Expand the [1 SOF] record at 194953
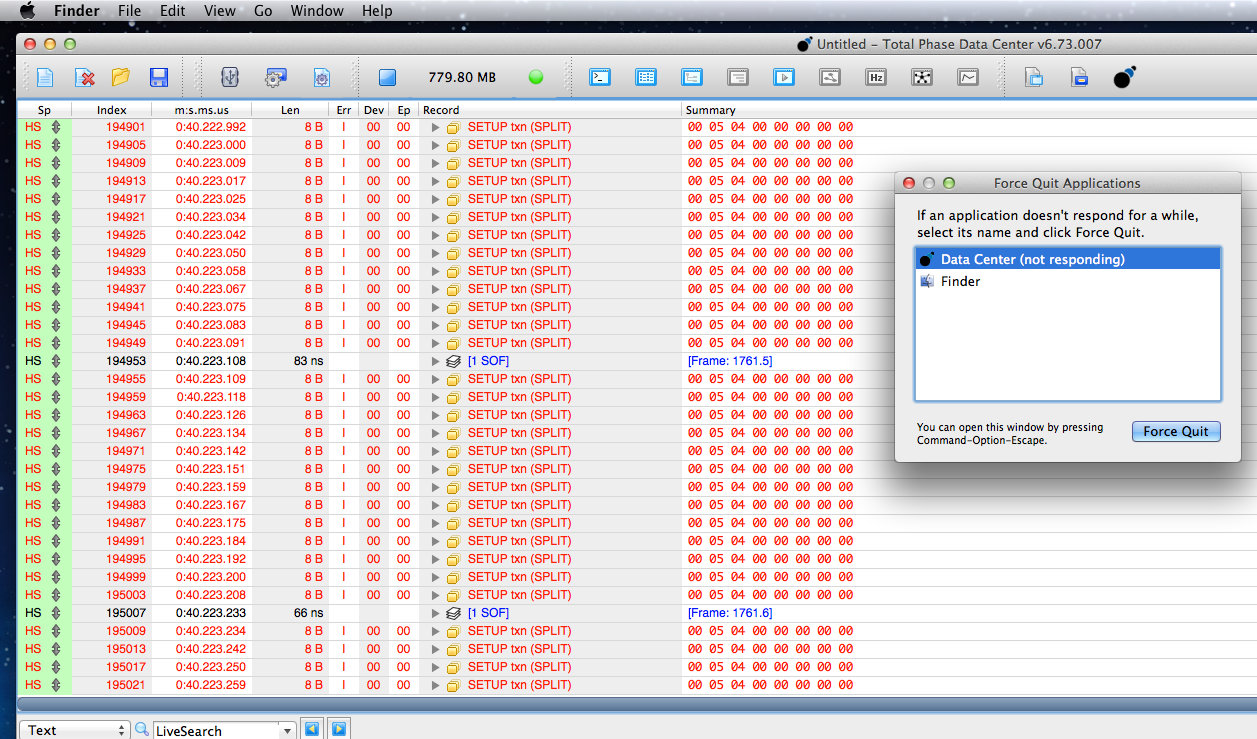This screenshot has width=1257, height=739. [435, 361]
